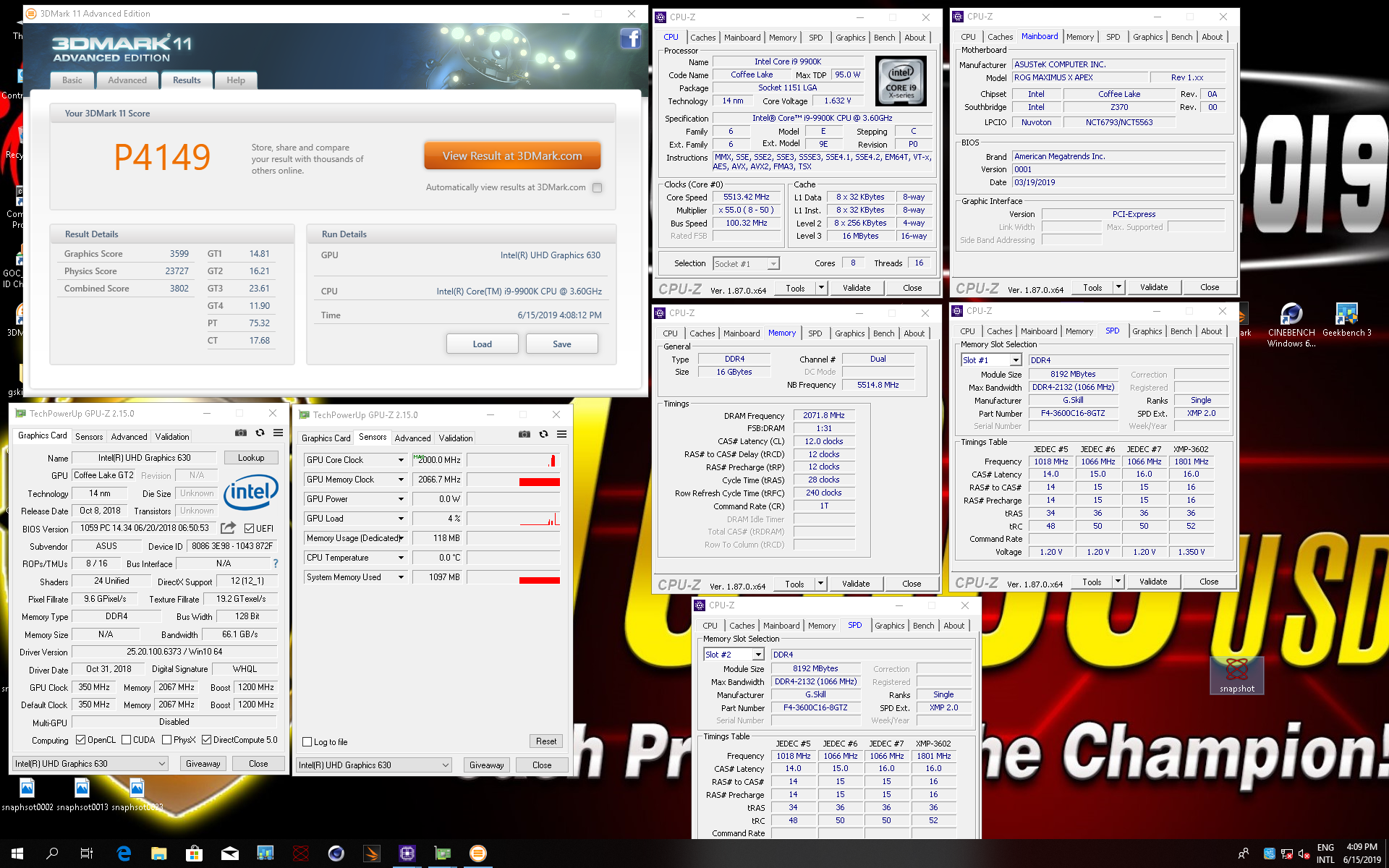The image size is (1389, 868).
Task: Open Microsoft Store from taskbar
Action: 194,854
